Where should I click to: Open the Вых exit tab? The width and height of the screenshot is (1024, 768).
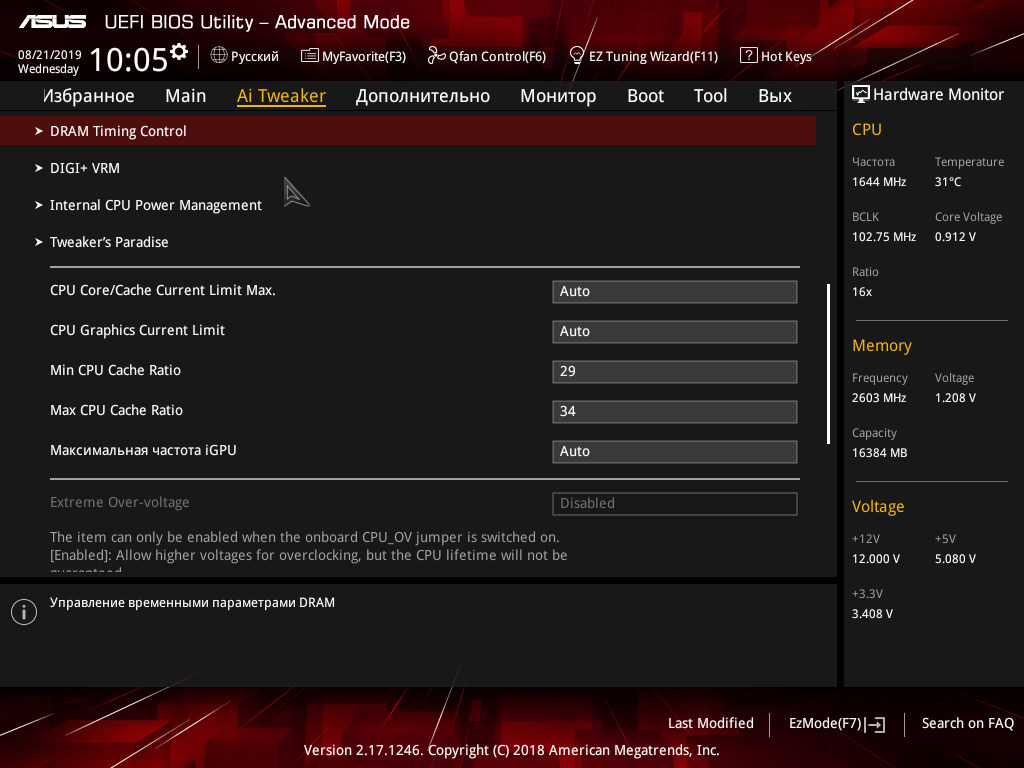coord(775,96)
